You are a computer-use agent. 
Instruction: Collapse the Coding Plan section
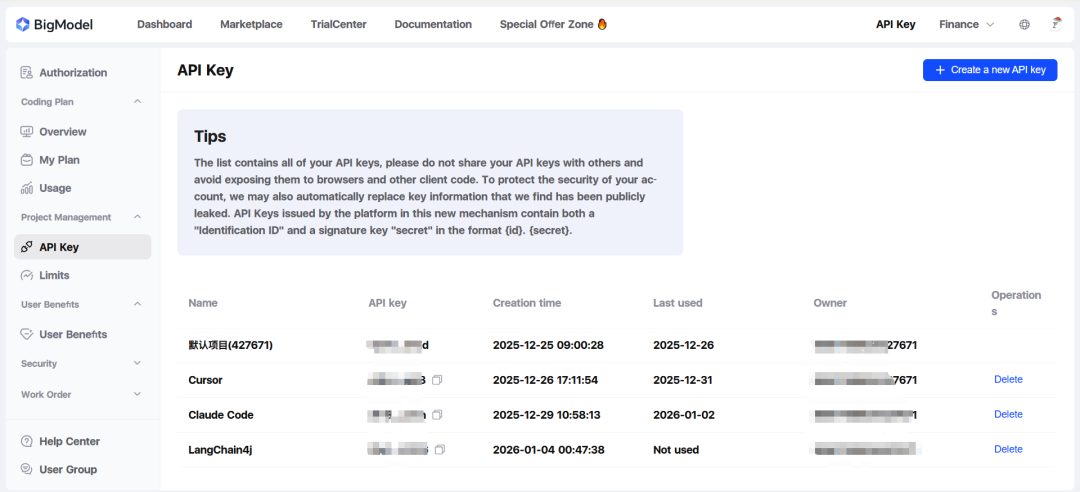click(x=137, y=102)
